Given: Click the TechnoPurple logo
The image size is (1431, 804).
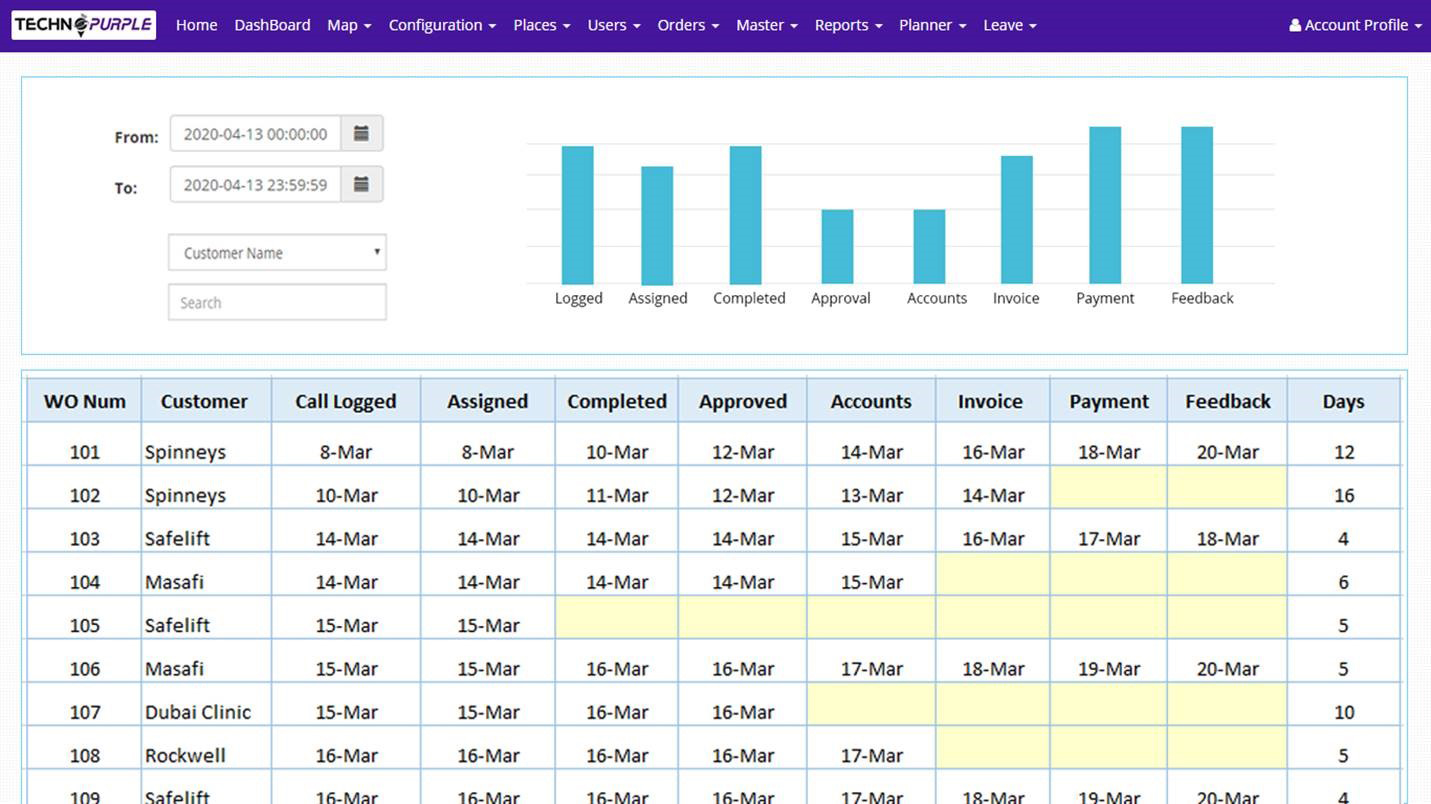Looking at the screenshot, I should point(84,25).
